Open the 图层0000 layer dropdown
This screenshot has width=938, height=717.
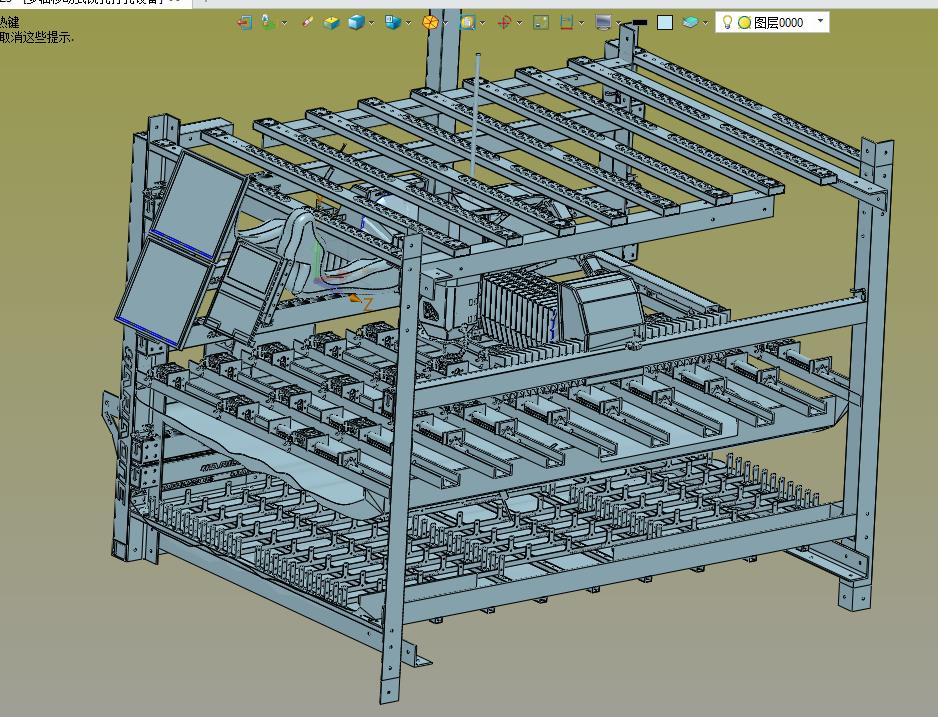[821, 22]
